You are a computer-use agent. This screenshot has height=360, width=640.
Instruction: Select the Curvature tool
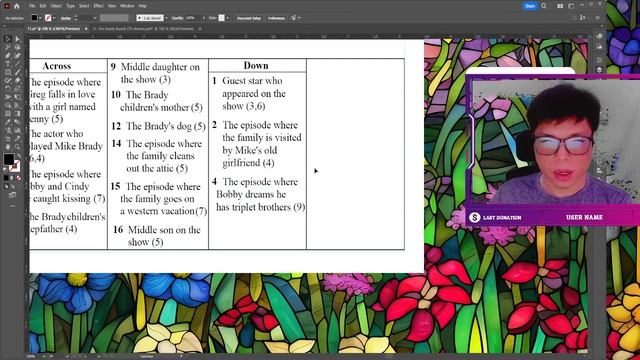point(17,56)
